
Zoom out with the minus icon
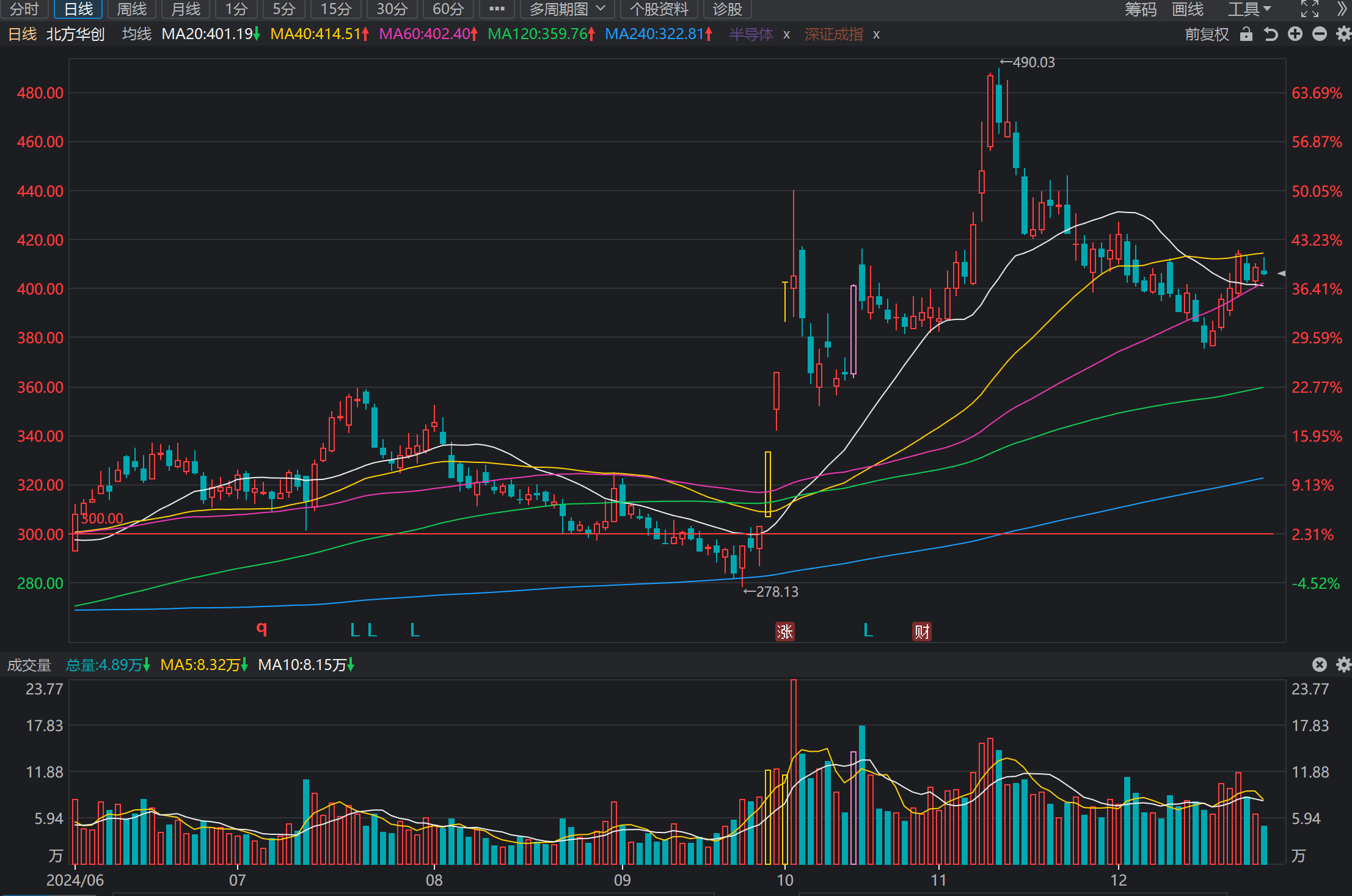coord(1320,34)
